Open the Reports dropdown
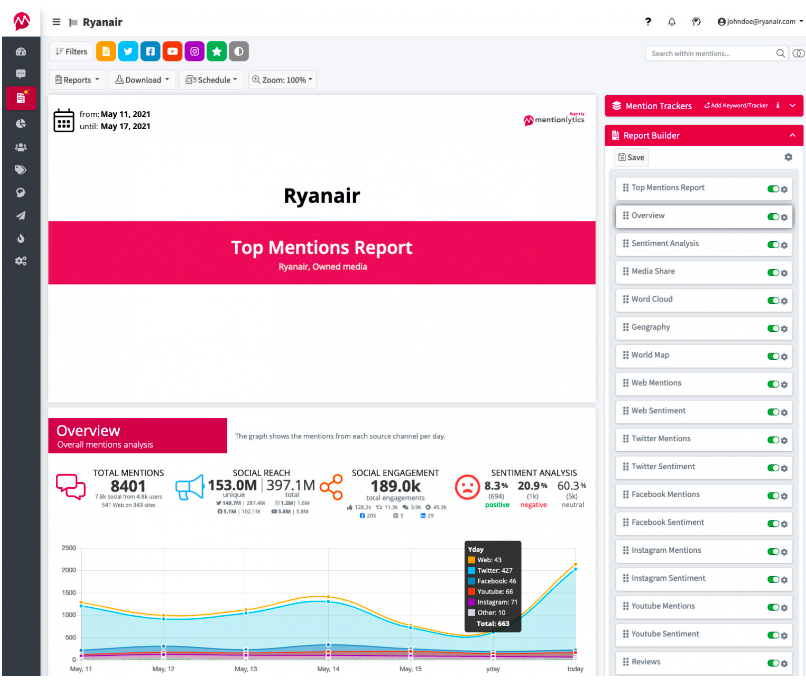 pyautogui.click(x=77, y=80)
